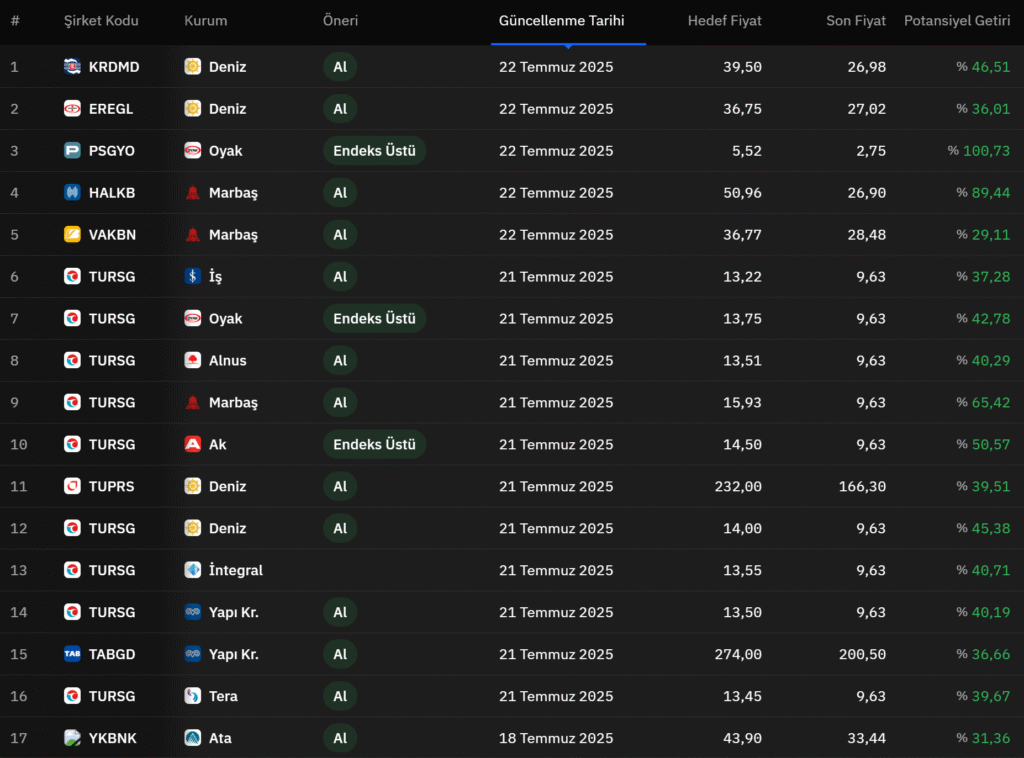
Task: Click the 232,00 target price cell
Action: click(x=738, y=486)
